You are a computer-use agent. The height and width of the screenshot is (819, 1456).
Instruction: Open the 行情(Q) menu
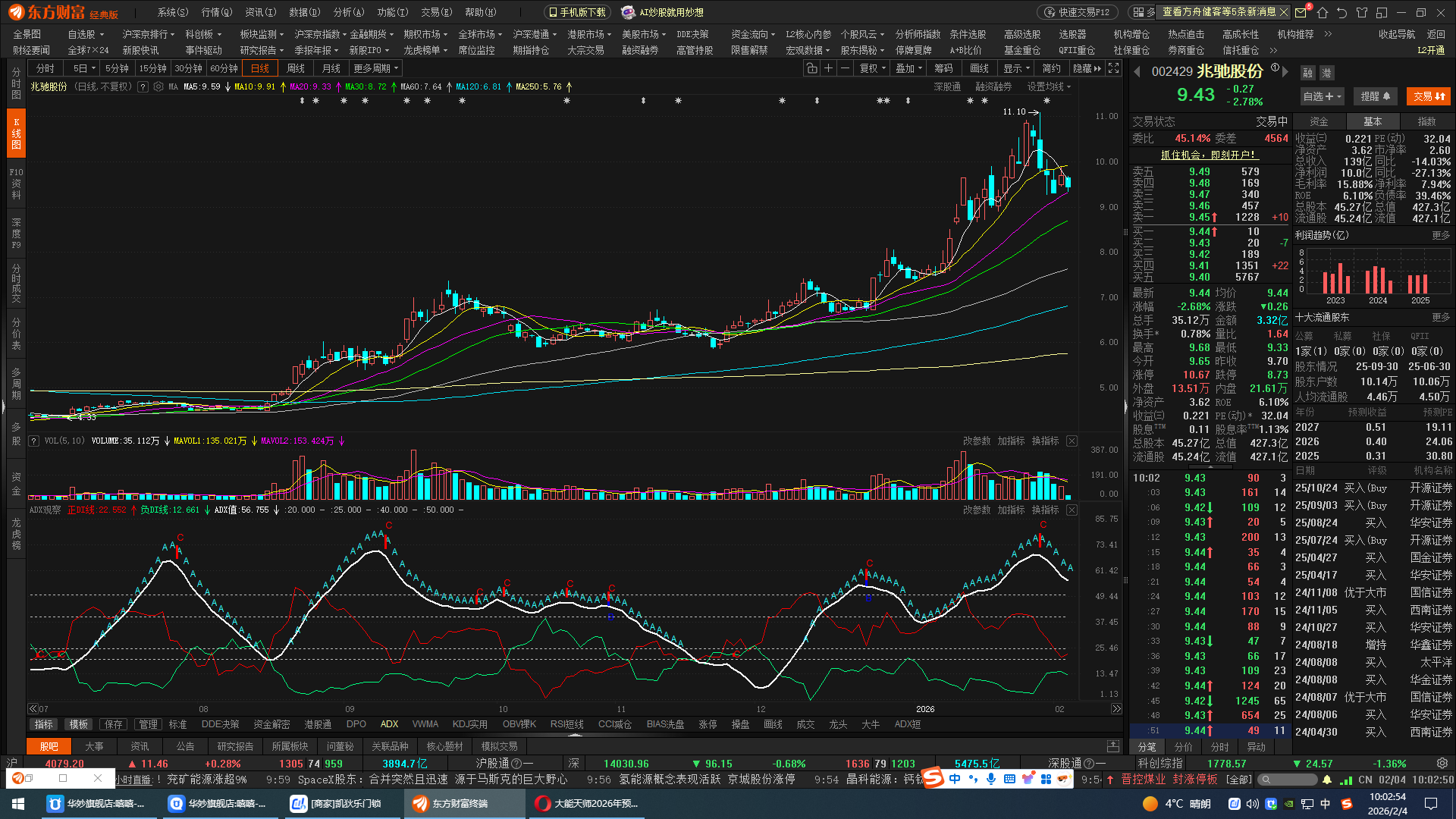click(x=217, y=12)
